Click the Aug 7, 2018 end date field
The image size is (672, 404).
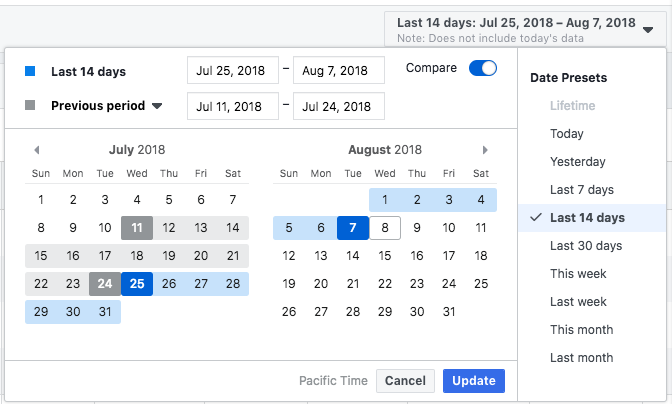339,70
